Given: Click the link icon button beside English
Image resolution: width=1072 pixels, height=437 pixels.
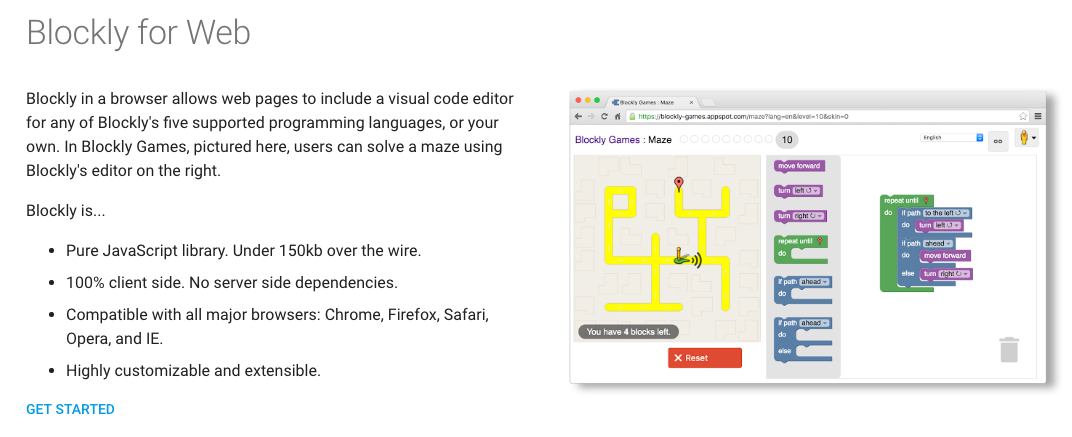Looking at the screenshot, I should coord(997,140).
